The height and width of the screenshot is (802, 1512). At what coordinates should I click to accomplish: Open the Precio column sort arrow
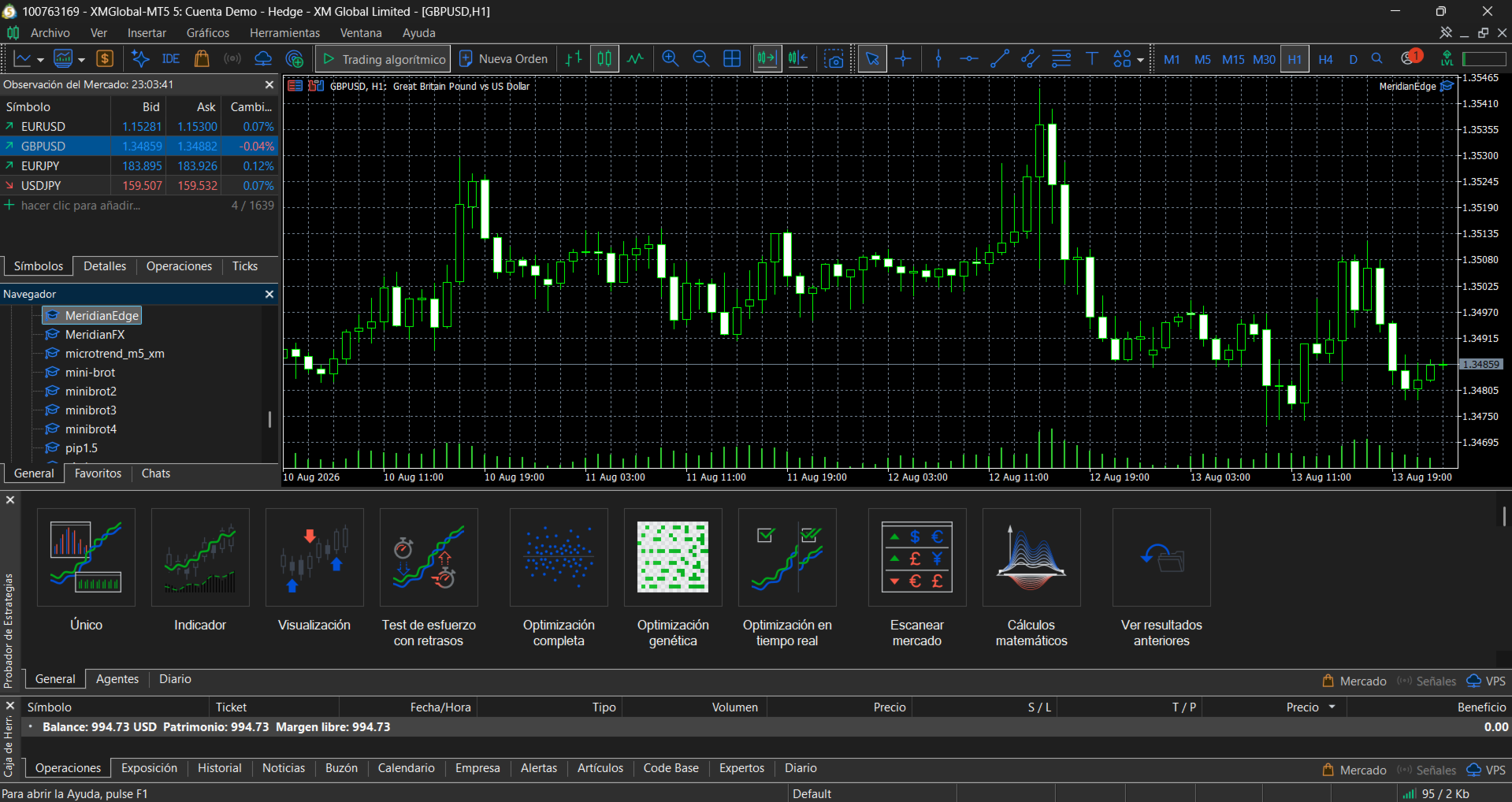pyautogui.click(x=1332, y=707)
